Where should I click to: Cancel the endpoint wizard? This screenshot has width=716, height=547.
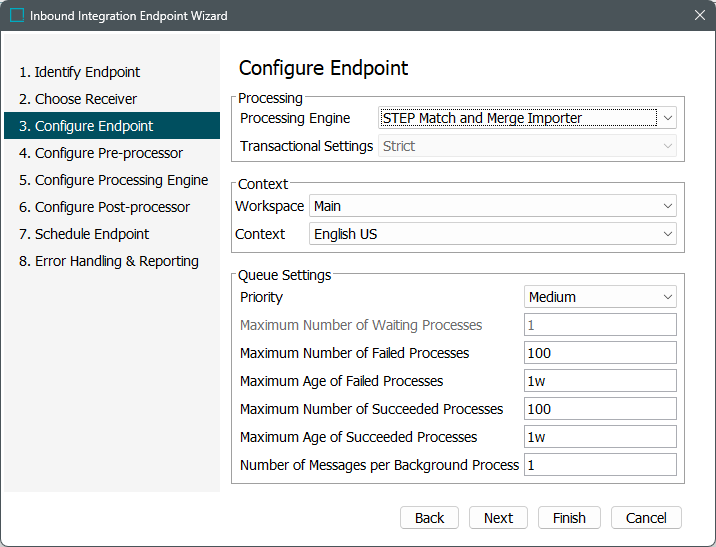tap(646, 518)
